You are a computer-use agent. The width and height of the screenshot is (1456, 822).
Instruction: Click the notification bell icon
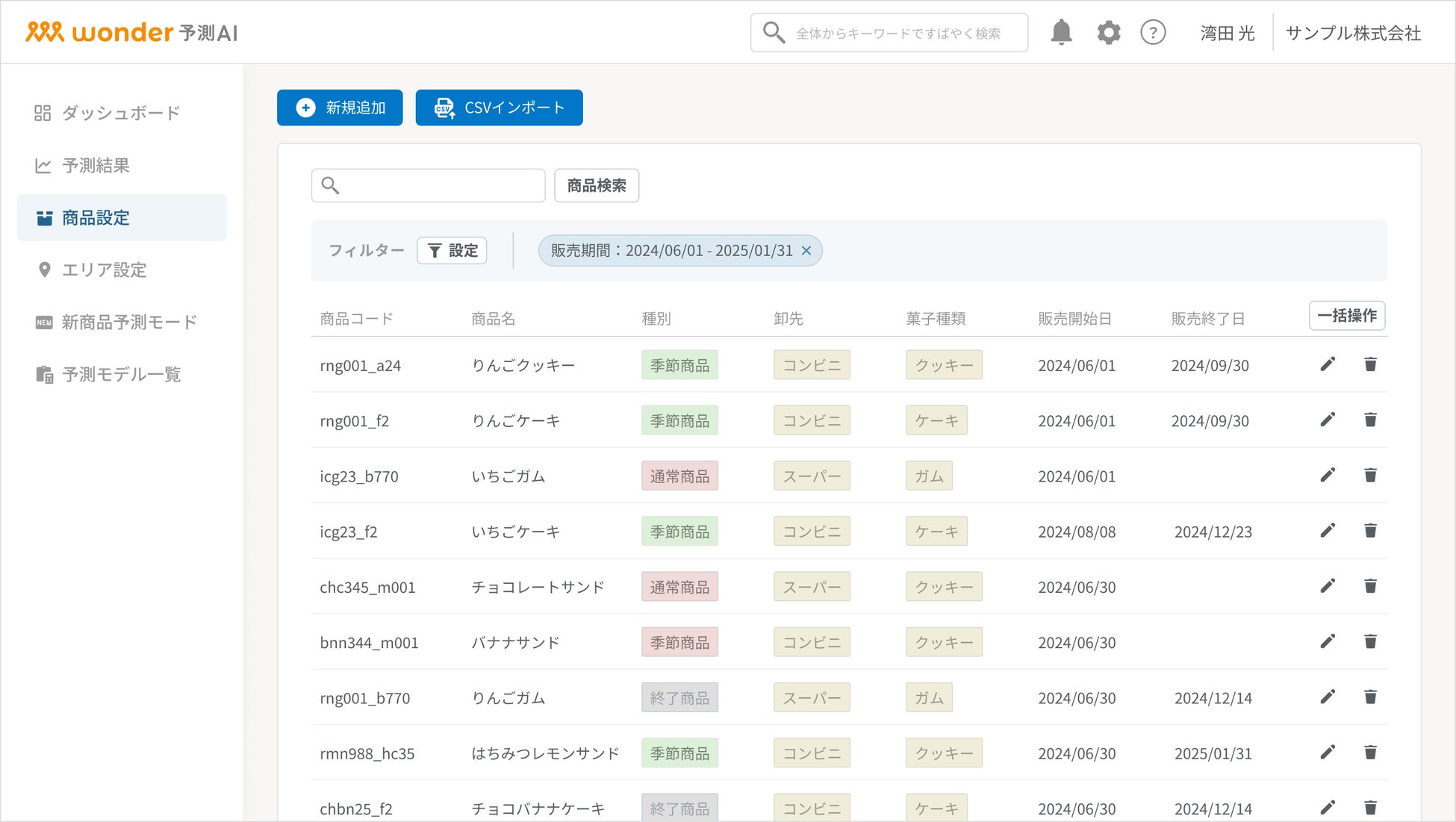(x=1061, y=33)
